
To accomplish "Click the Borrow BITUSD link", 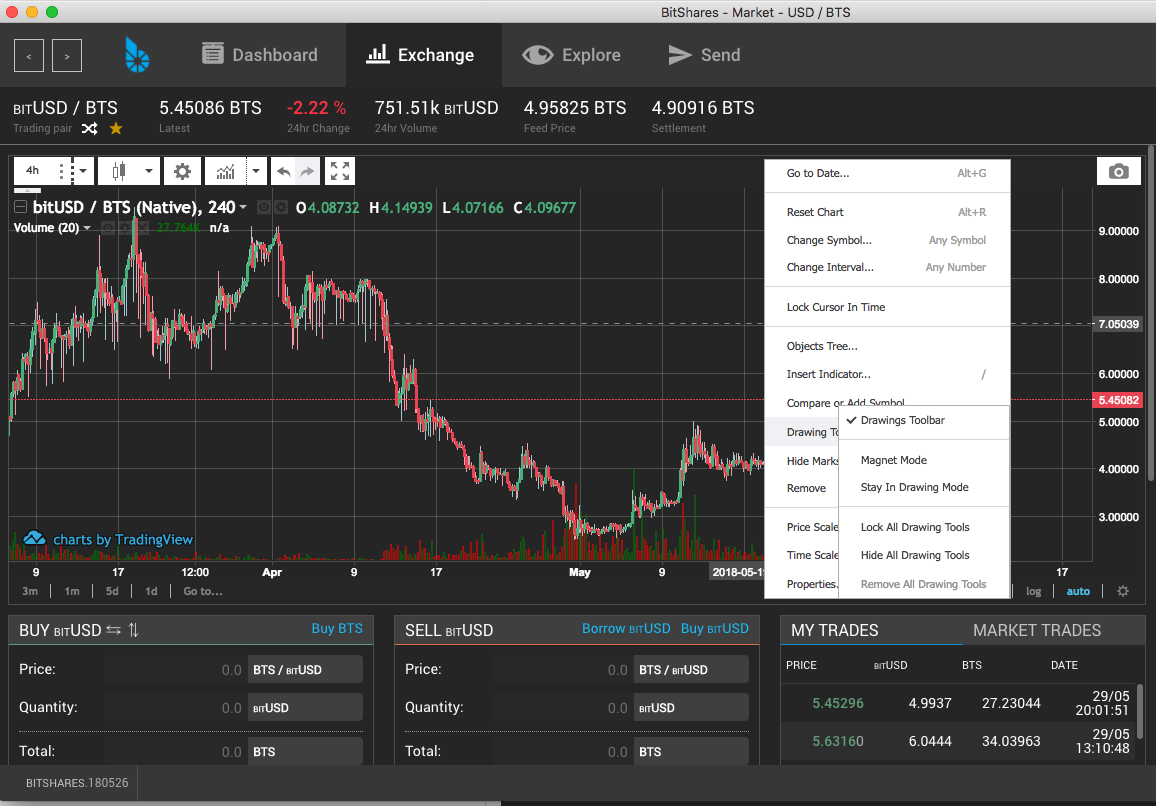I will point(626,629).
